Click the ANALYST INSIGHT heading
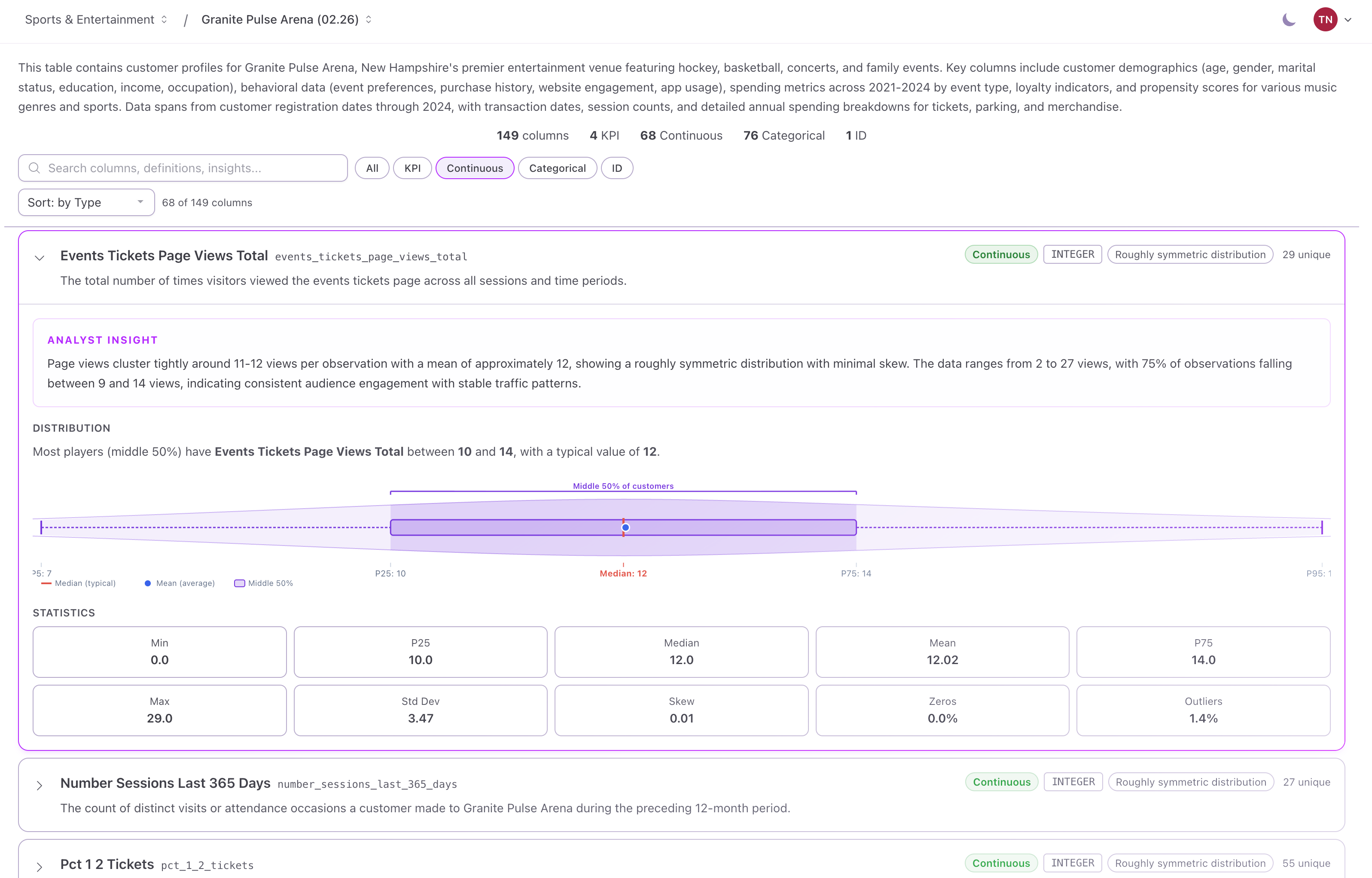The height and width of the screenshot is (878, 1372). pos(103,340)
